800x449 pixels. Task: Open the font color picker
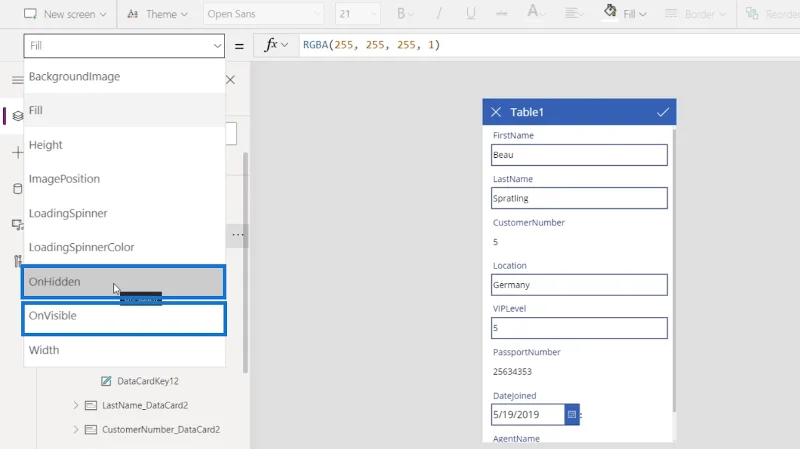tap(536, 13)
